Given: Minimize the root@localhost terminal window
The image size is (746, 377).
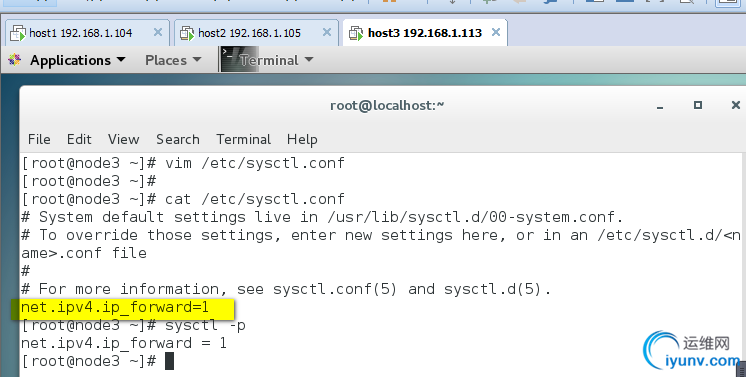Looking at the screenshot, I should point(660,108).
